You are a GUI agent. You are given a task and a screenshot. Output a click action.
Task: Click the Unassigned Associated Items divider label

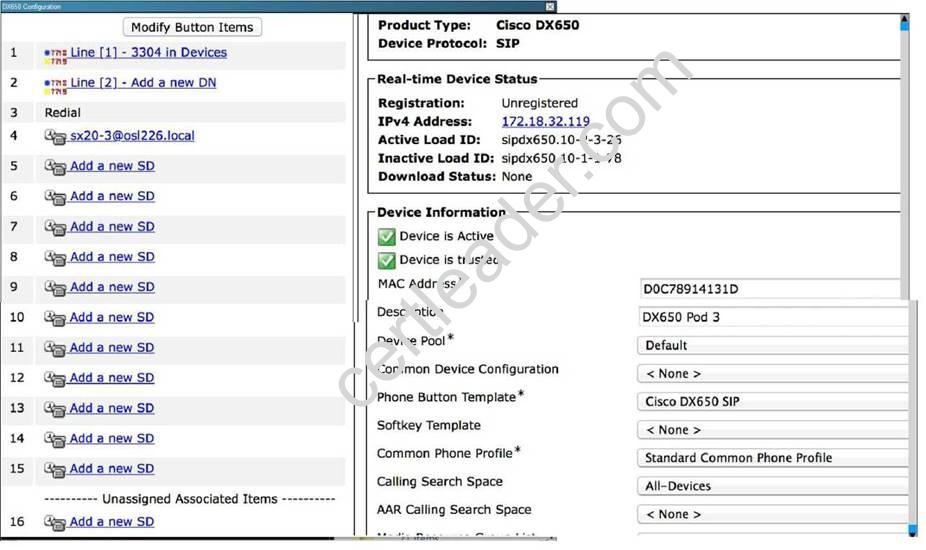coord(190,499)
